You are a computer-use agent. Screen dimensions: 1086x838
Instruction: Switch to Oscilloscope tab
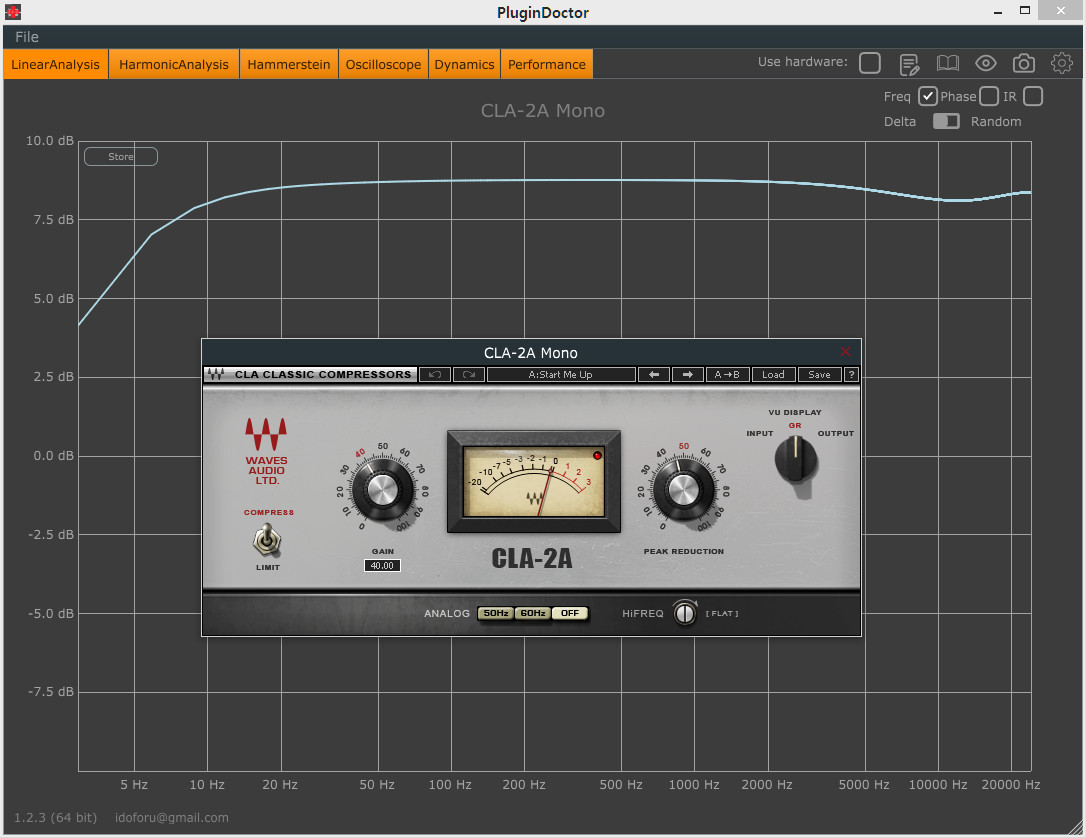tap(383, 64)
